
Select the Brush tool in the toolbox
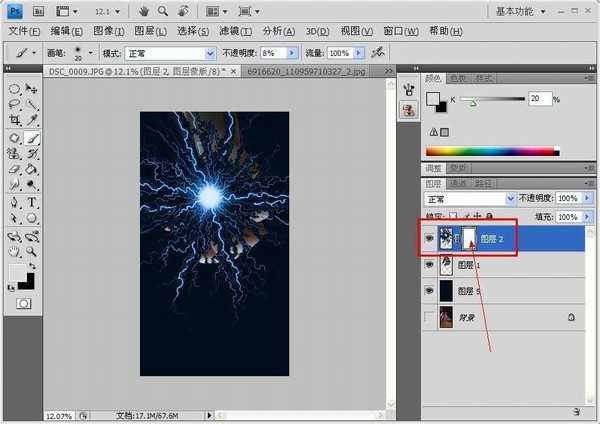(32, 137)
